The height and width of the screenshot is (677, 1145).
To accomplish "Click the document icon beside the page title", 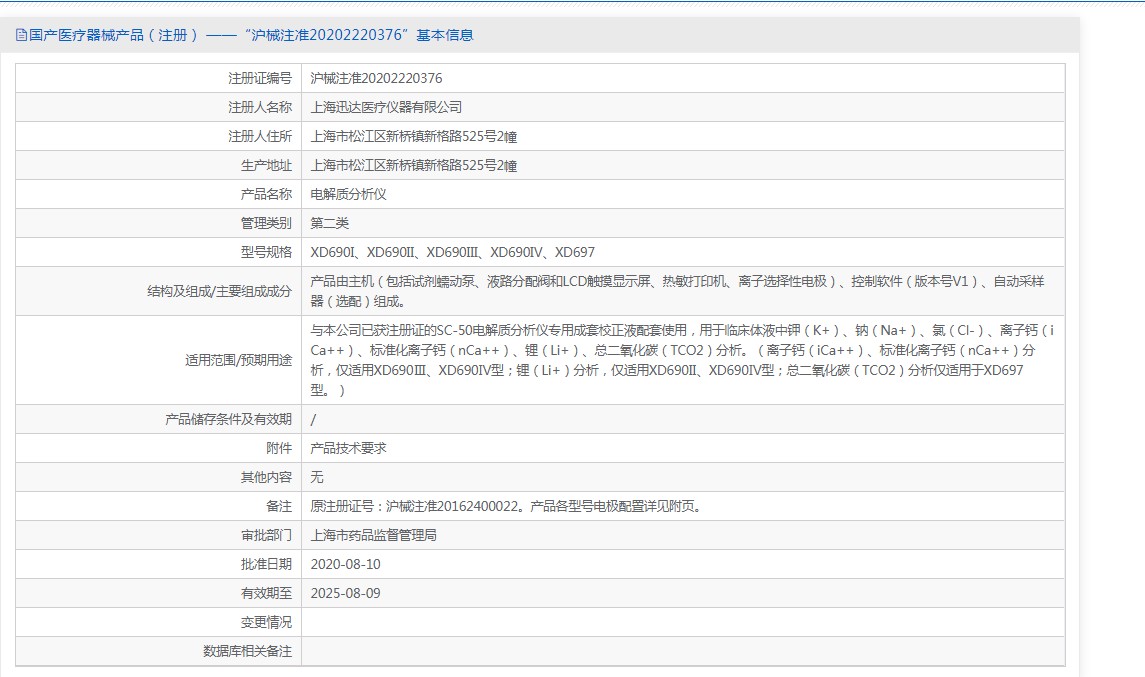I will 21,35.
